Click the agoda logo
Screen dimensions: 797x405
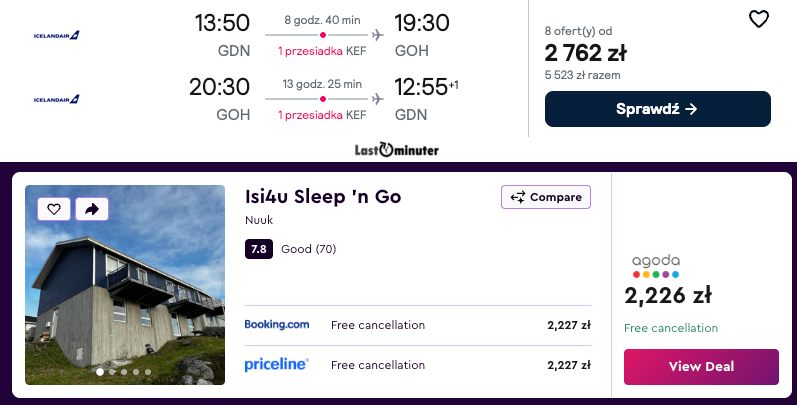click(x=656, y=266)
